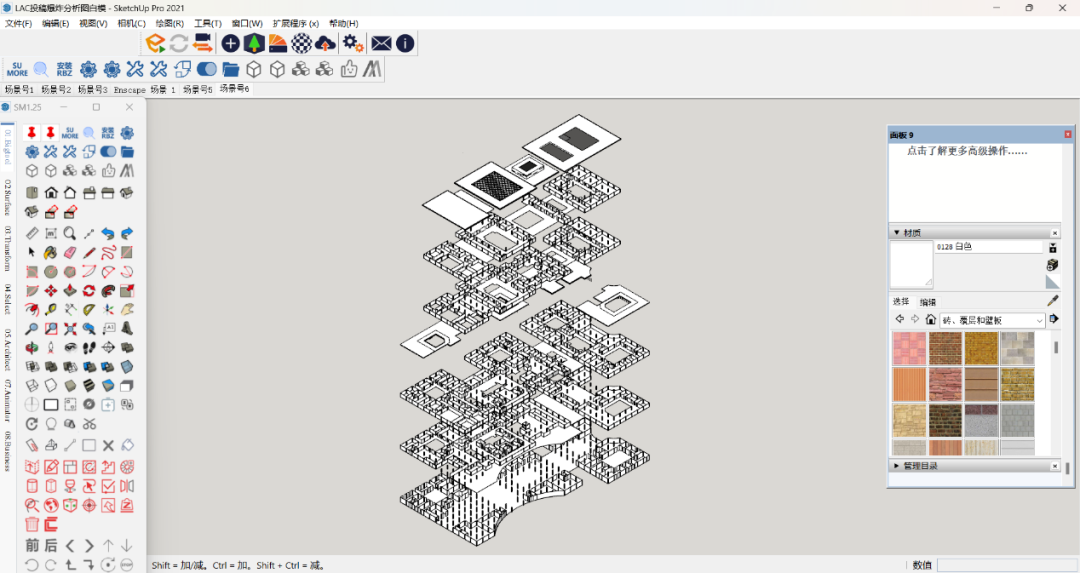Click the scissors icon in SM1.25
The height and width of the screenshot is (573, 1080).
pos(89,424)
